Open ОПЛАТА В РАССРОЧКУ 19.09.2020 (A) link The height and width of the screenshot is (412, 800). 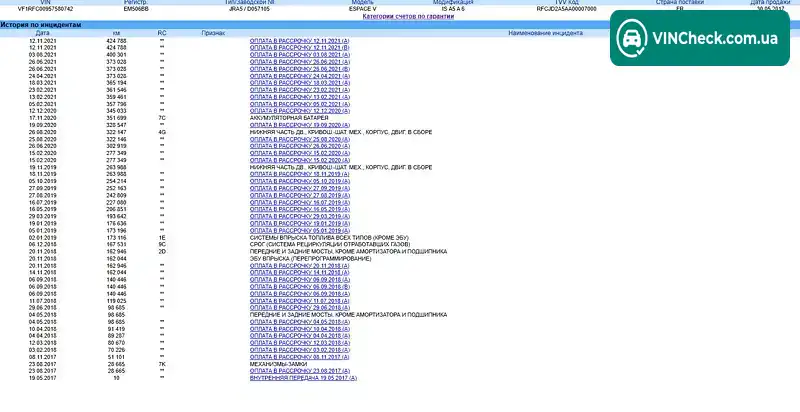[x=299, y=125]
